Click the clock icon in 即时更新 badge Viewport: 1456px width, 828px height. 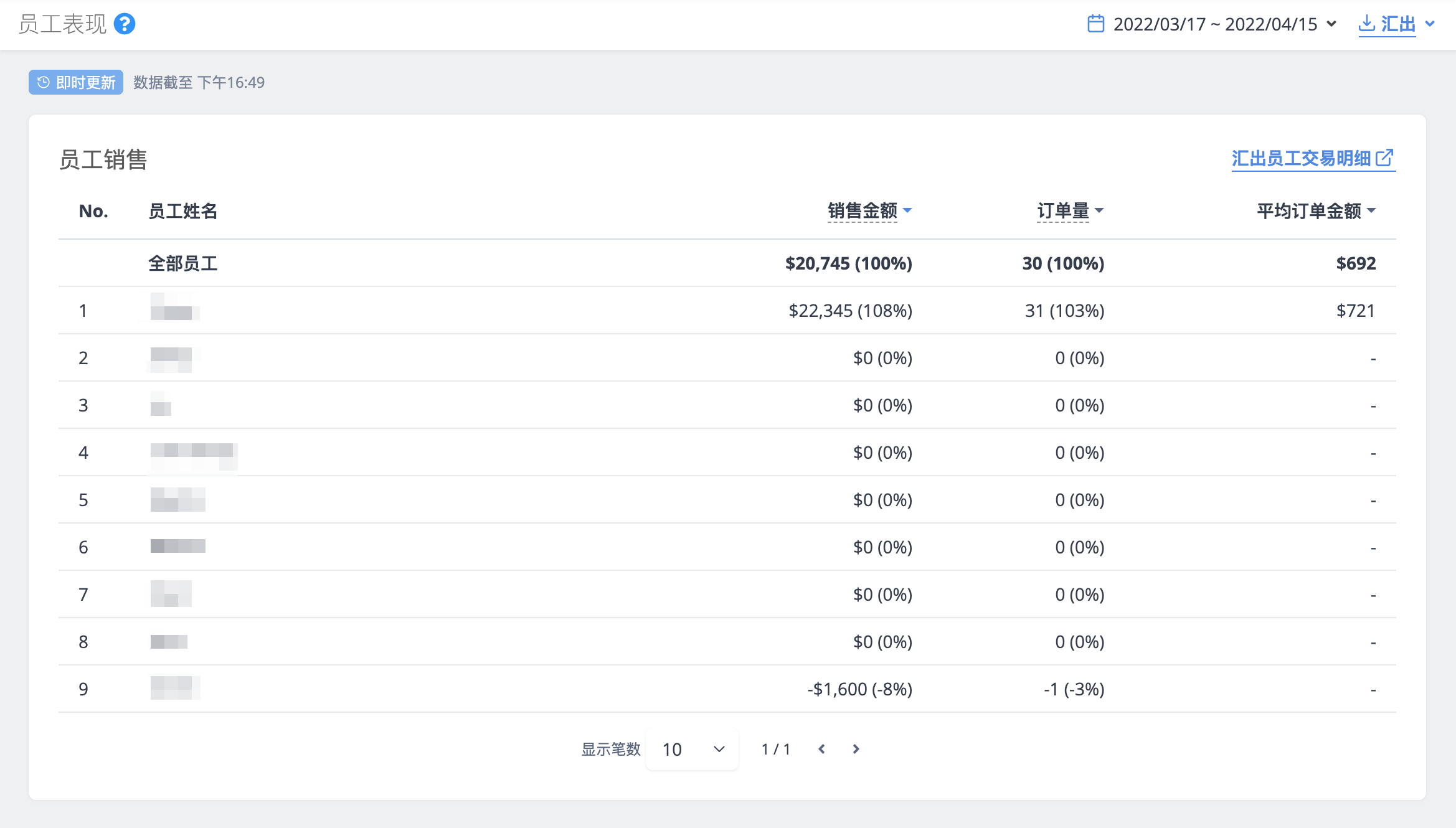tap(43, 82)
